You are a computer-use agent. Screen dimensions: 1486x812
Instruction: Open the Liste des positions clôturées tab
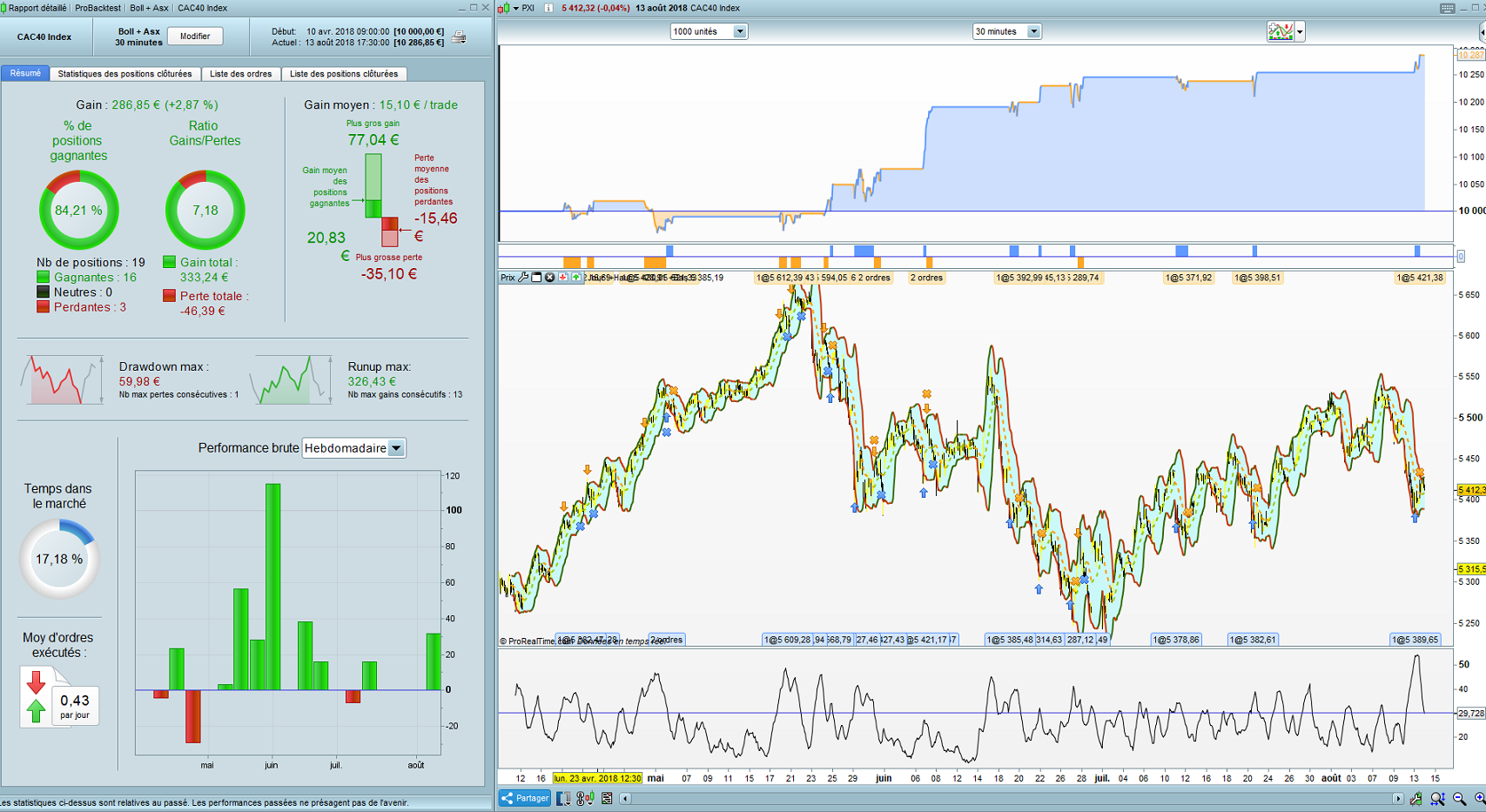pos(344,74)
